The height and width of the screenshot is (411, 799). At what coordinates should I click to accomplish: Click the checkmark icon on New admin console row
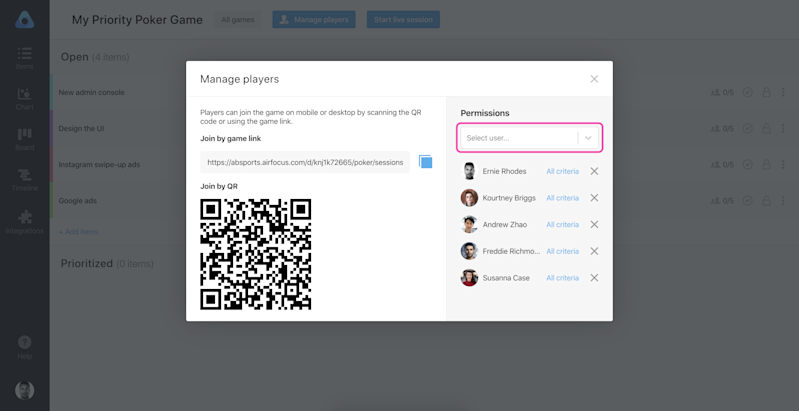[748, 92]
